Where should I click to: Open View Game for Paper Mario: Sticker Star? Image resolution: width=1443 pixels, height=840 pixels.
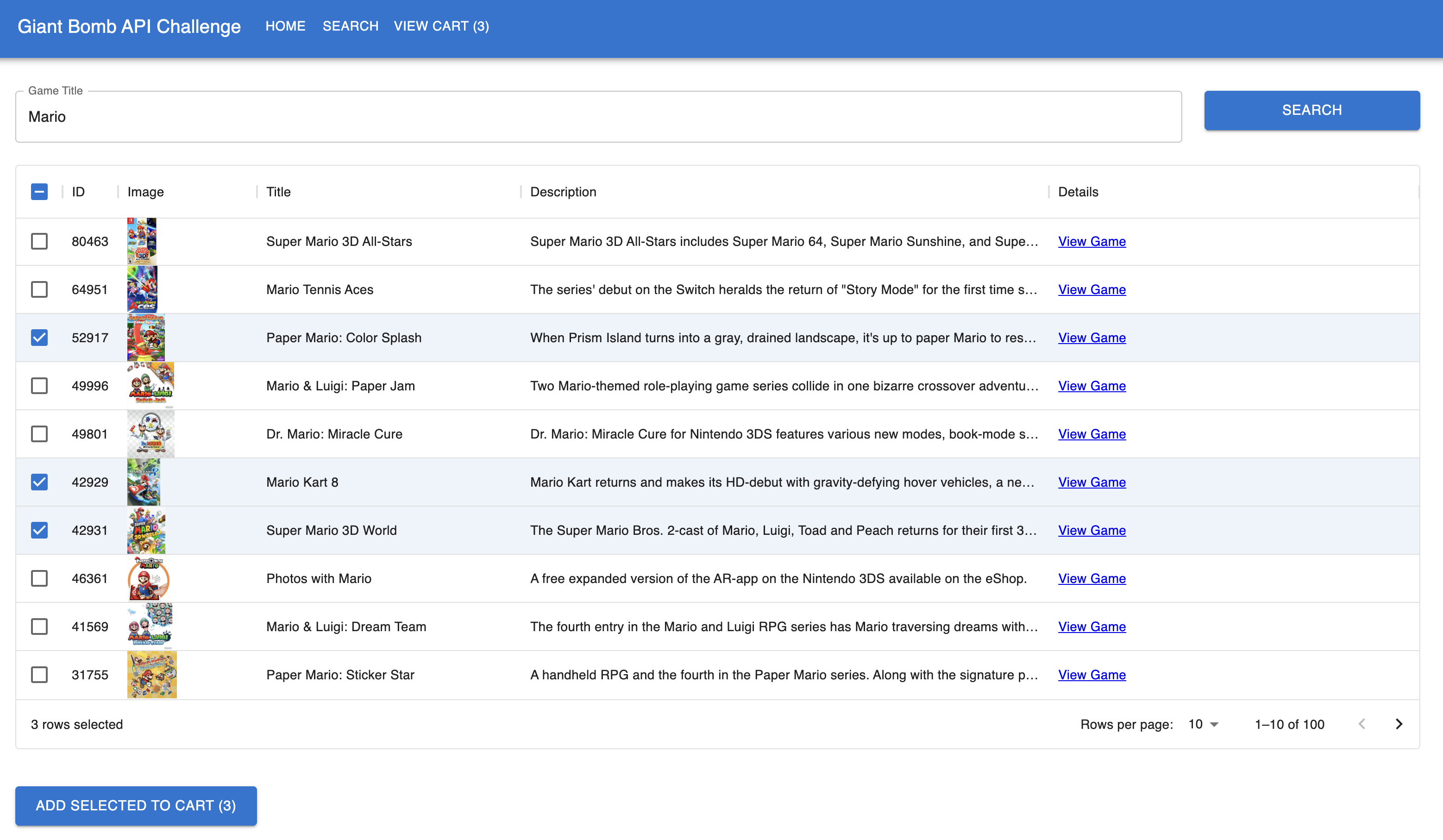pos(1092,674)
